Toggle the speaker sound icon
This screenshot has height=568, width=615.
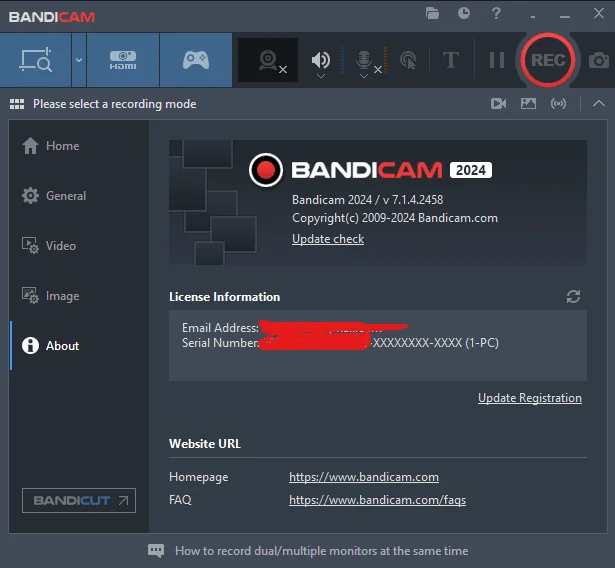tap(321, 60)
